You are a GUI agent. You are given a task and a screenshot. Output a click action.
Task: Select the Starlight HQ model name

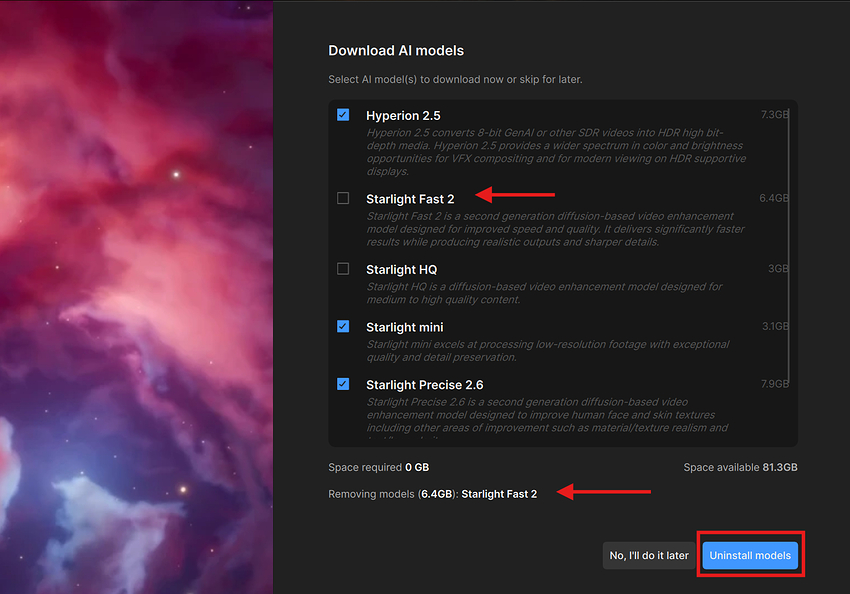click(x=402, y=269)
